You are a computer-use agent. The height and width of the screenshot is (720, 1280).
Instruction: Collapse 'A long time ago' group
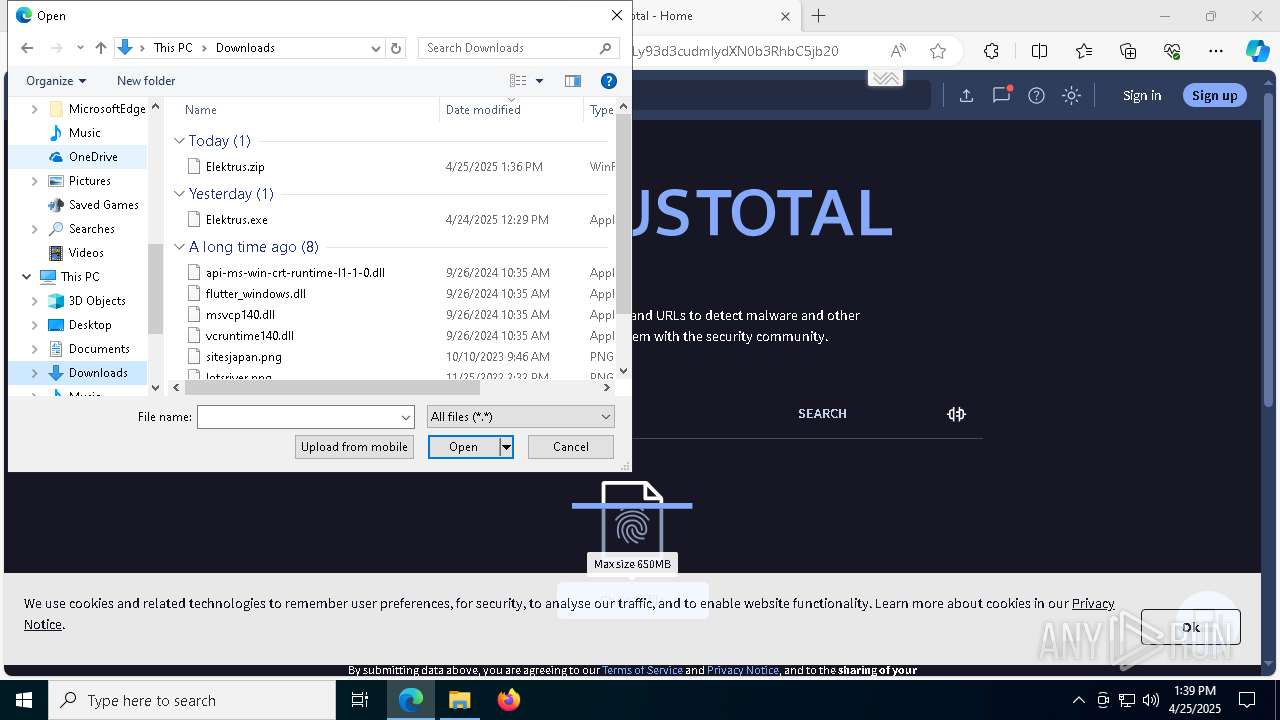pyautogui.click(x=180, y=247)
